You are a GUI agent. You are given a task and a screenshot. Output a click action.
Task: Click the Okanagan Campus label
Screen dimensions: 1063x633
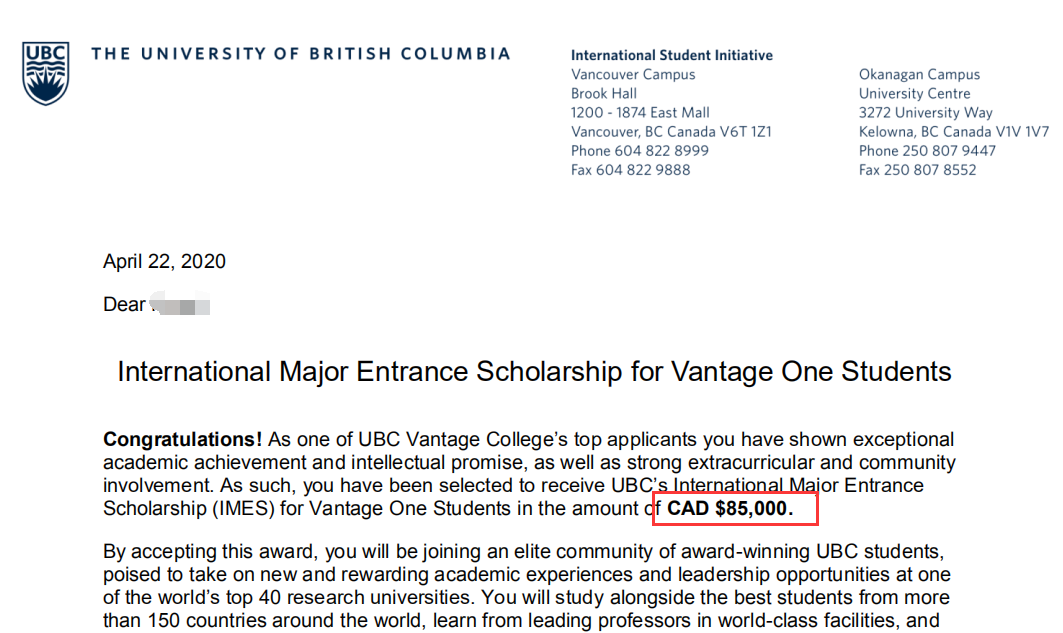pyautogui.click(x=919, y=74)
